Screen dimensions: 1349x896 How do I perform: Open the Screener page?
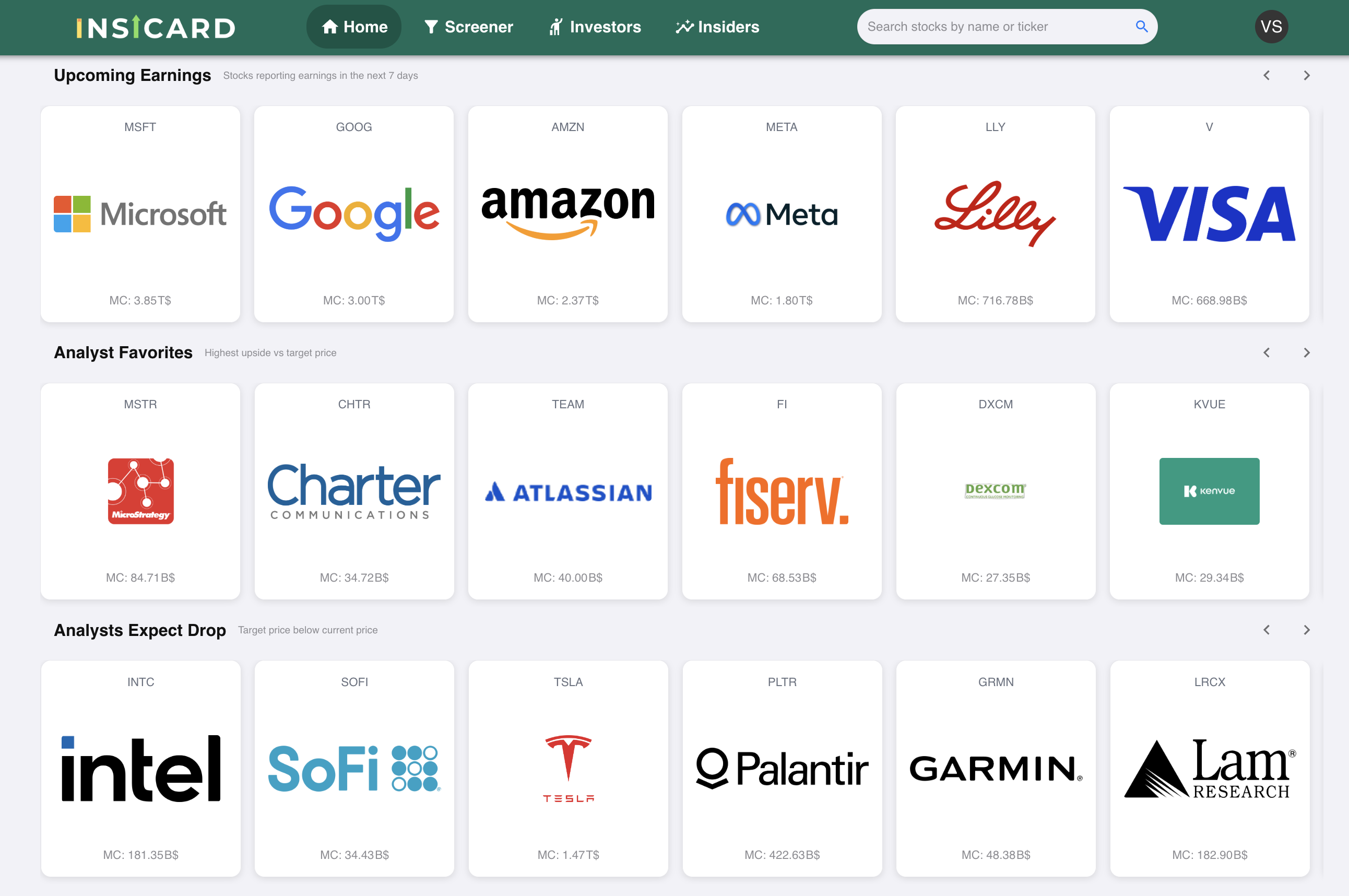click(468, 27)
